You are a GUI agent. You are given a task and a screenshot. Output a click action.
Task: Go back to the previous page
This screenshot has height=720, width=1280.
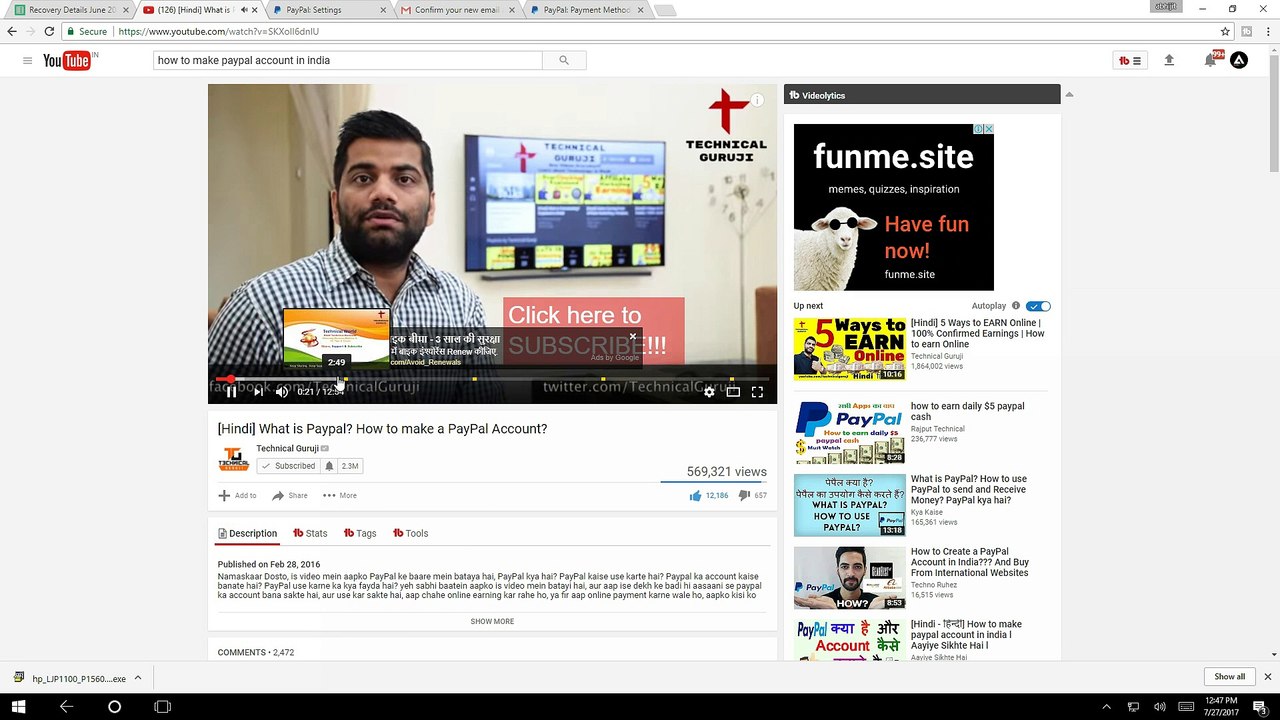(12, 31)
